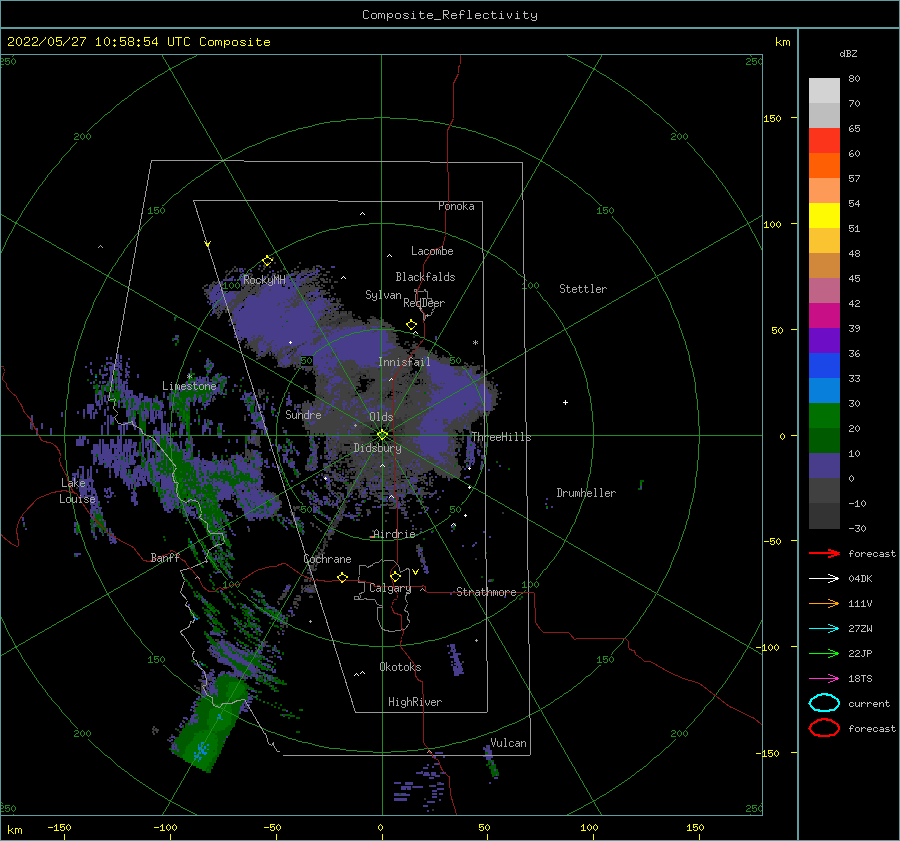Select the red swatch between 65 and 60 dBZ
The image size is (900, 841).
click(824, 141)
